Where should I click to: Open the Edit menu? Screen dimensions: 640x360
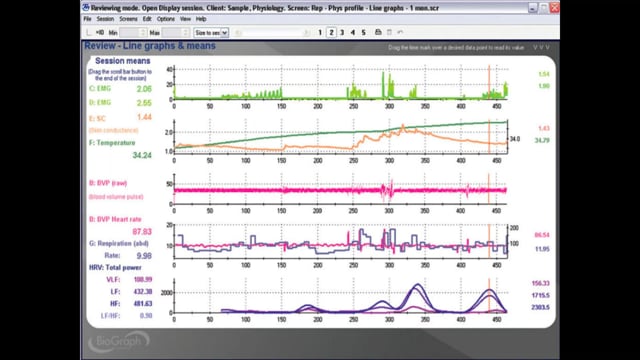pyautogui.click(x=147, y=19)
